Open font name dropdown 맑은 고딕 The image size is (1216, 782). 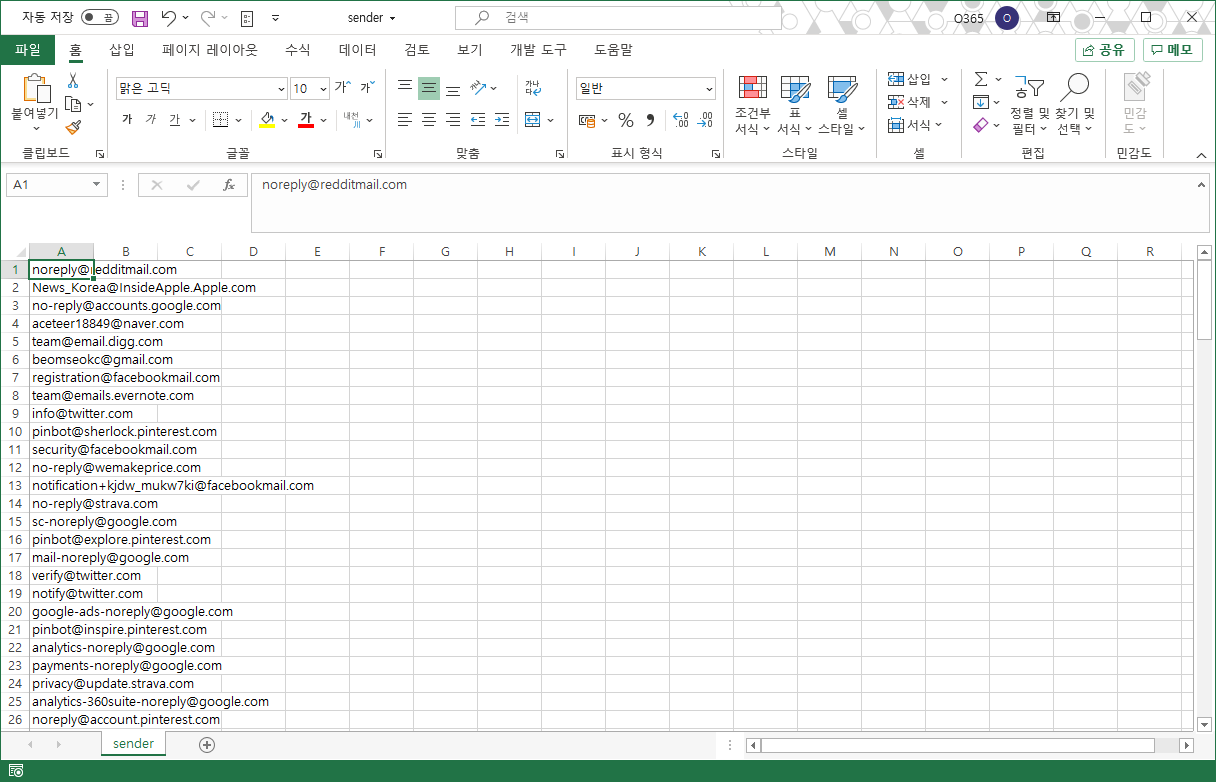coord(279,88)
